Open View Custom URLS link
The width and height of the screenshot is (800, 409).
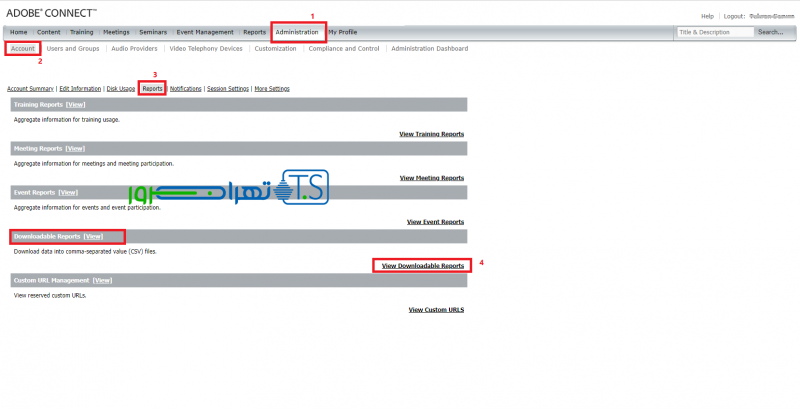436,310
